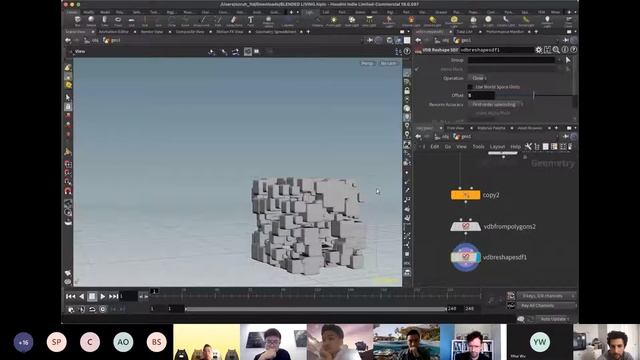Viewport: 640px width, 360px height.
Task: Select the Grid shelf tool
Action: 131,21
